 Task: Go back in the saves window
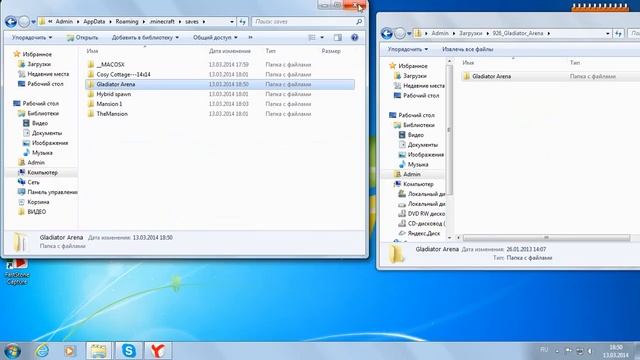(11, 22)
